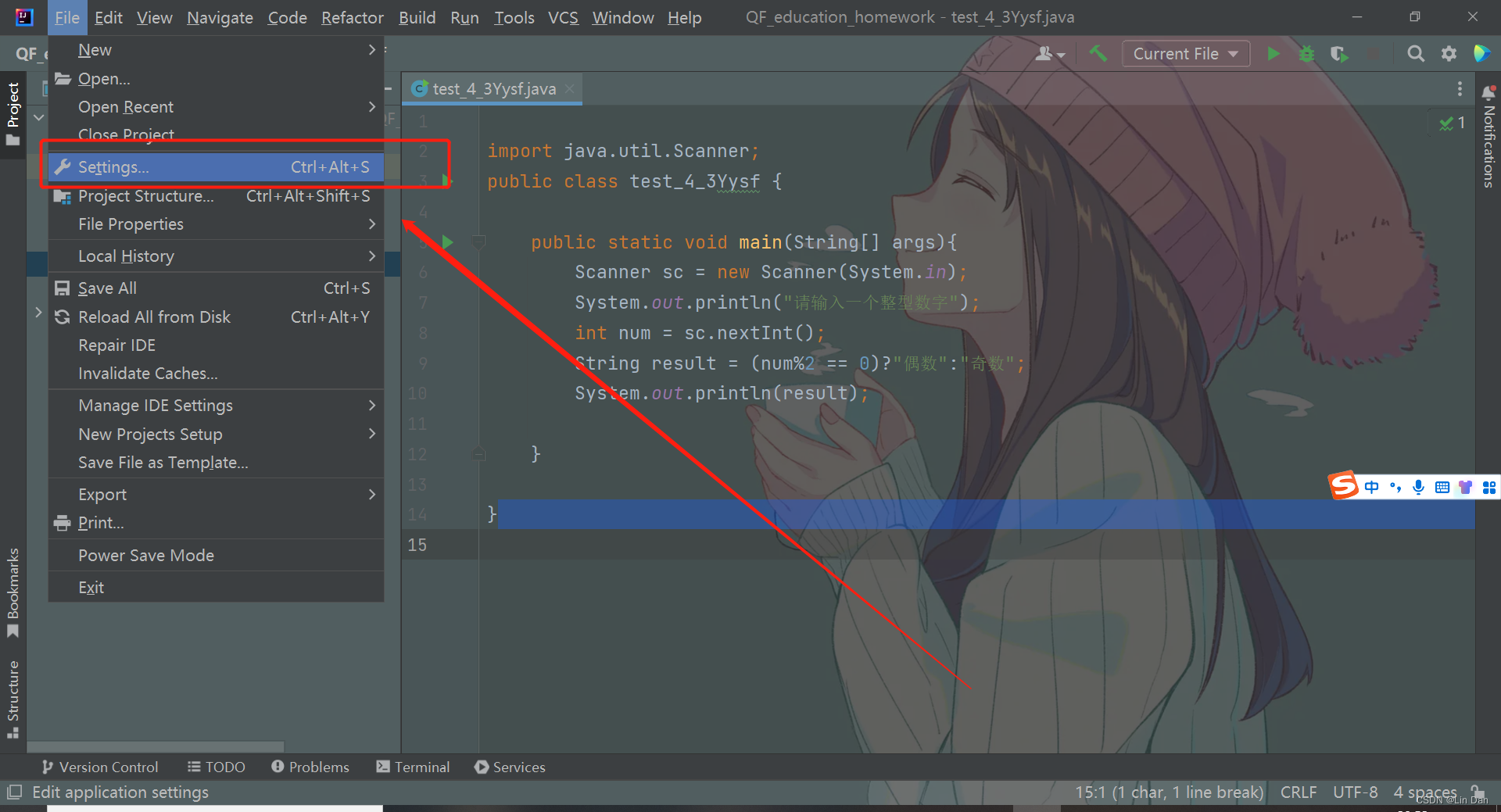Open the Structure tool window

pos(13,699)
